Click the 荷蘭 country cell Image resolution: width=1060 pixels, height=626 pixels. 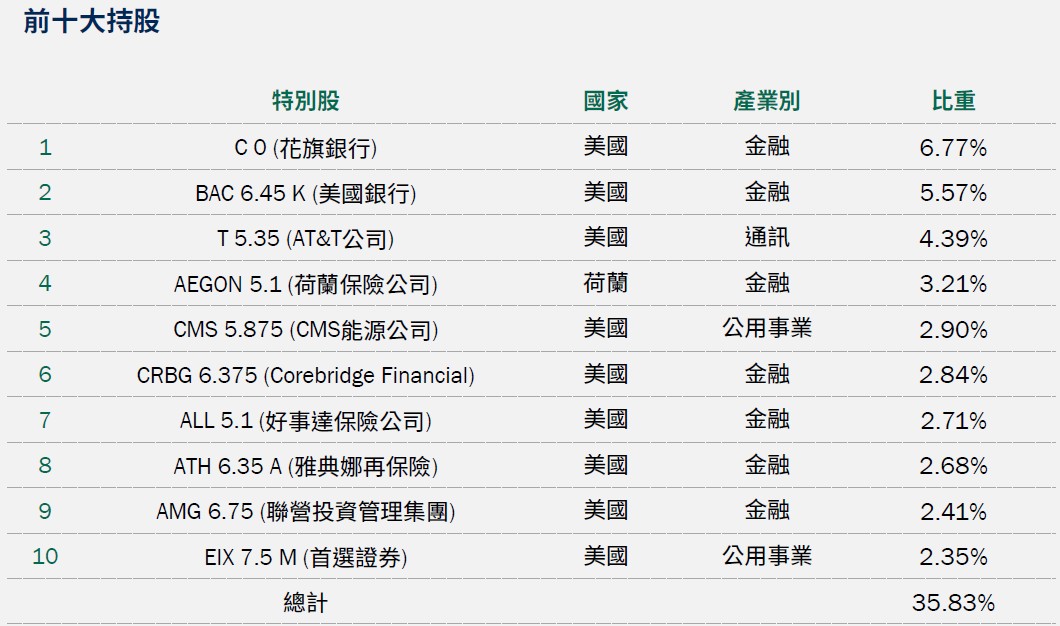coord(605,284)
